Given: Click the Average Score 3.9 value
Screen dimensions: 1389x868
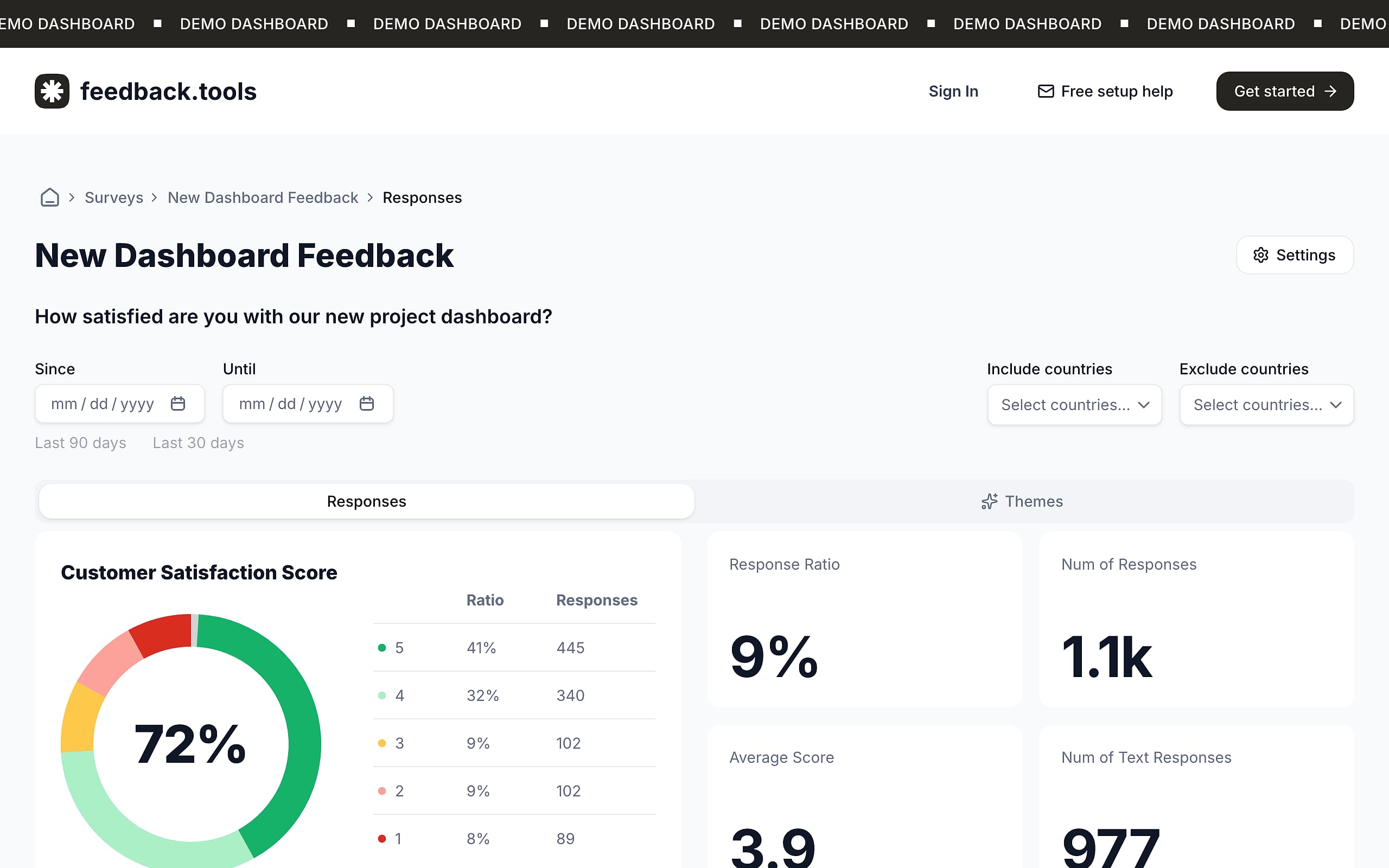Looking at the screenshot, I should (x=773, y=847).
